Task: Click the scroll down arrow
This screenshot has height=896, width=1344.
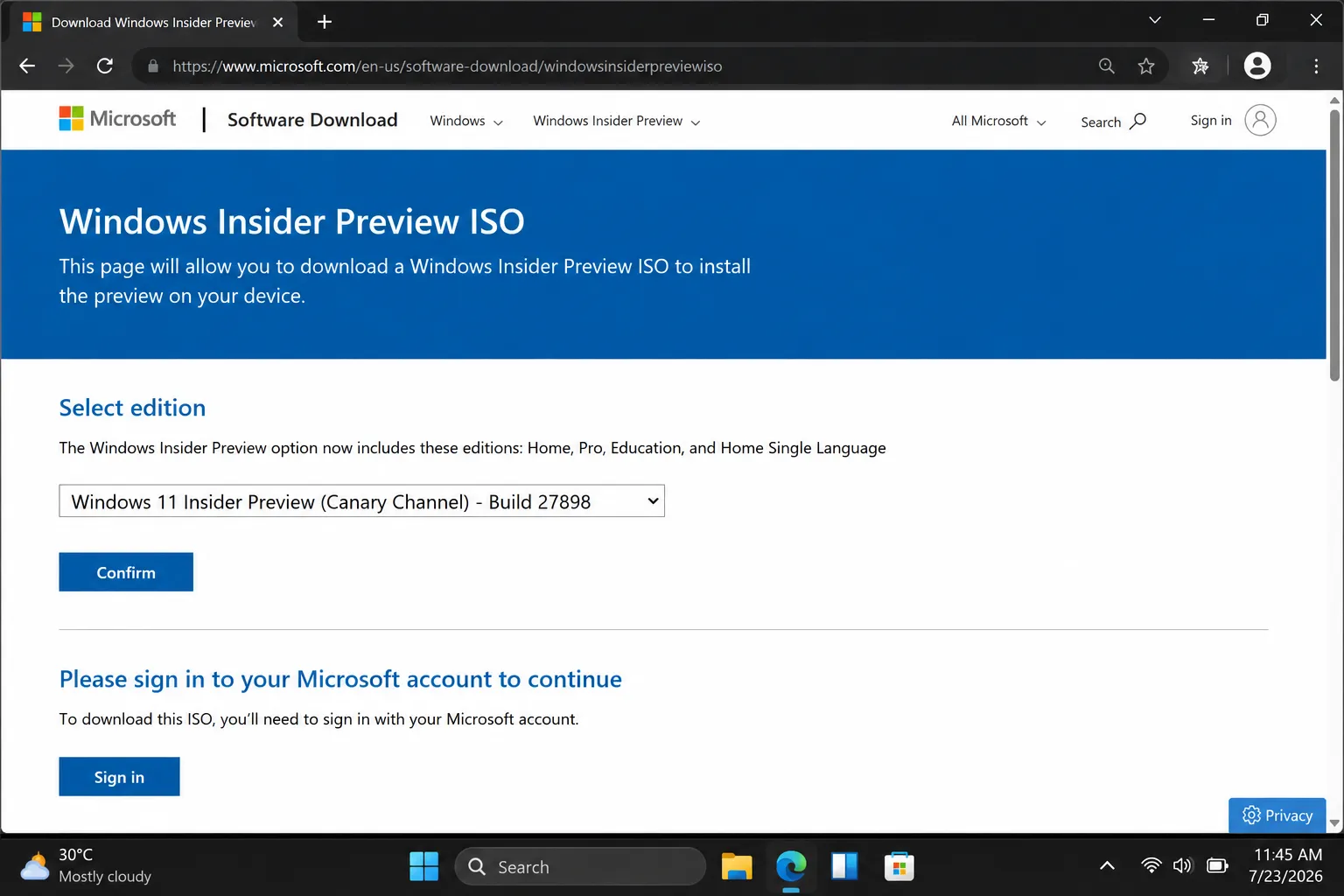Action: pyautogui.click(x=1334, y=823)
